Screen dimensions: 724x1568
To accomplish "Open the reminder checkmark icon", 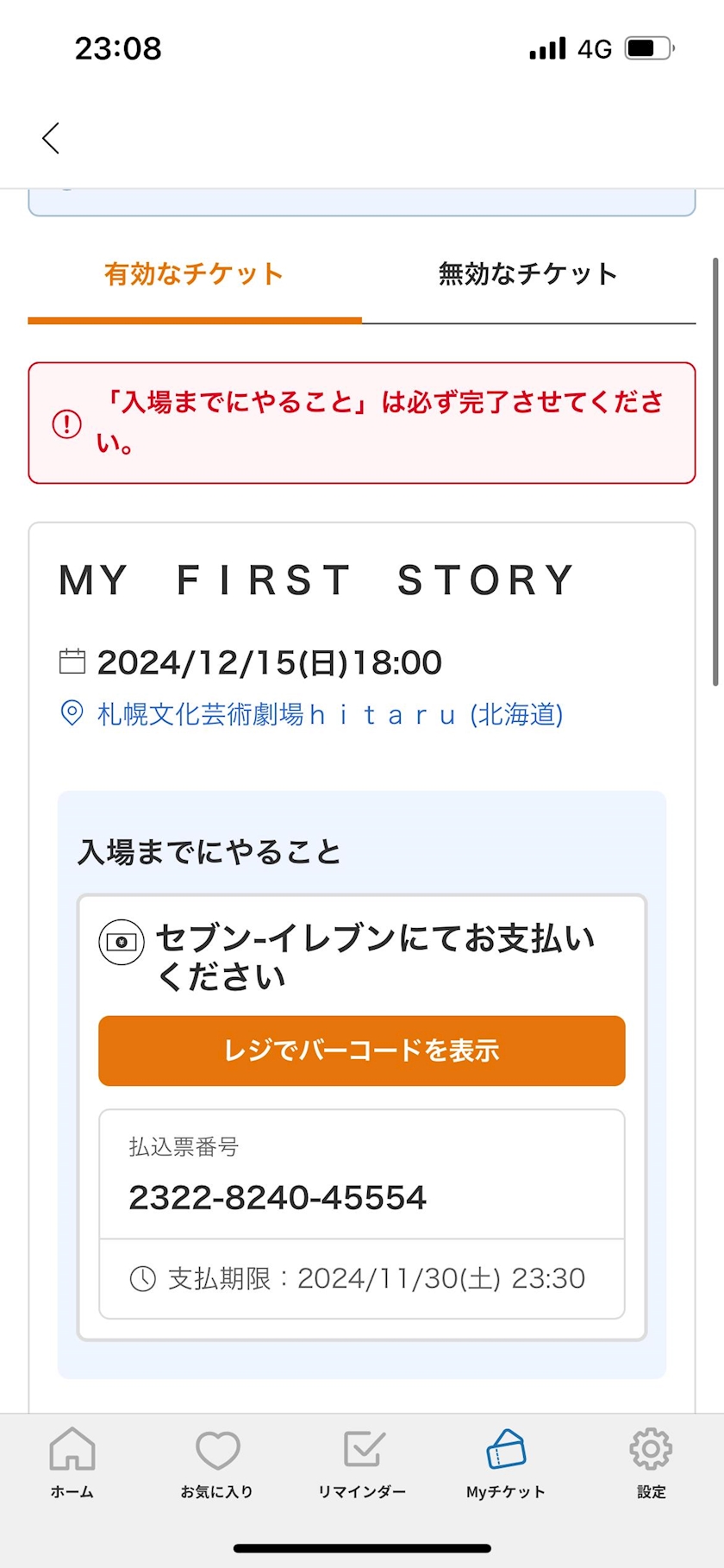I will (x=363, y=1449).
